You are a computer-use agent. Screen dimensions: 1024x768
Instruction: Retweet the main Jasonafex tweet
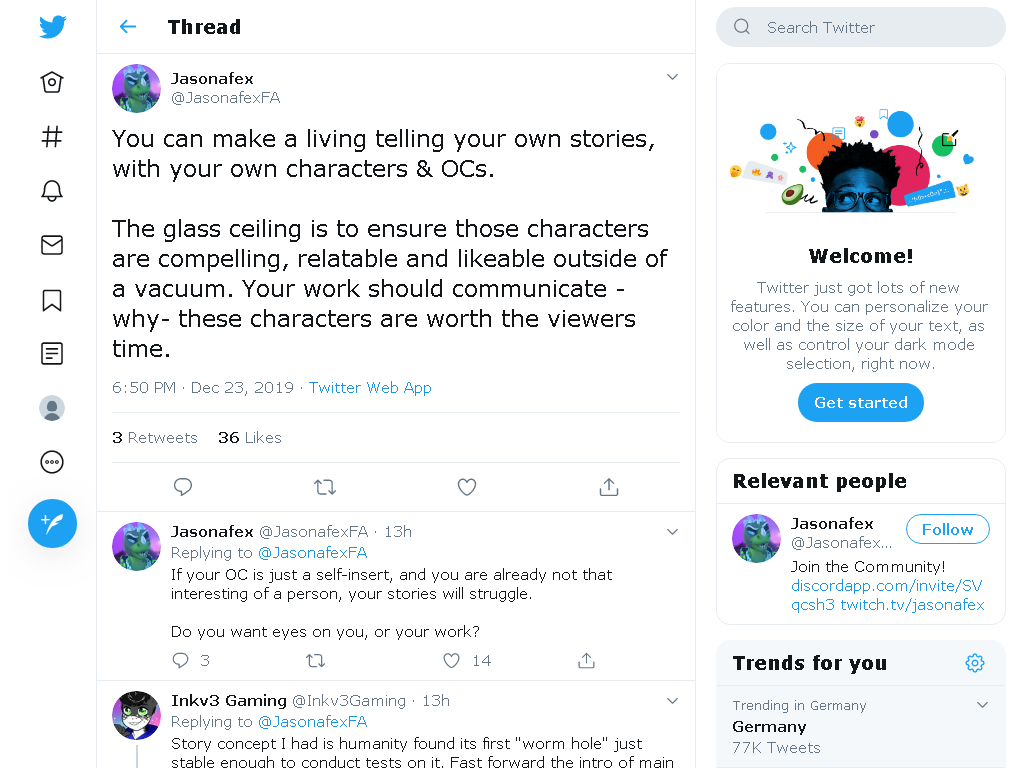325,487
